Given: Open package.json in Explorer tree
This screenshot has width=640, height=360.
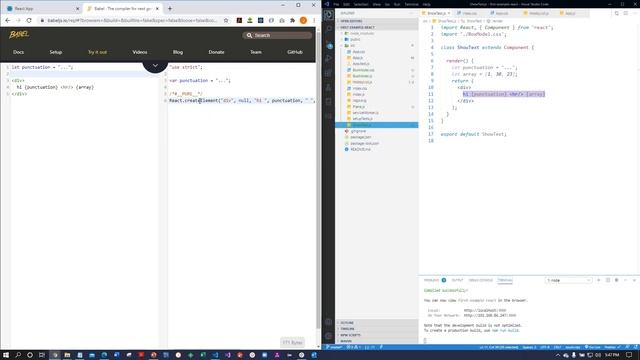Looking at the screenshot, I should pyautogui.click(x=361, y=137).
